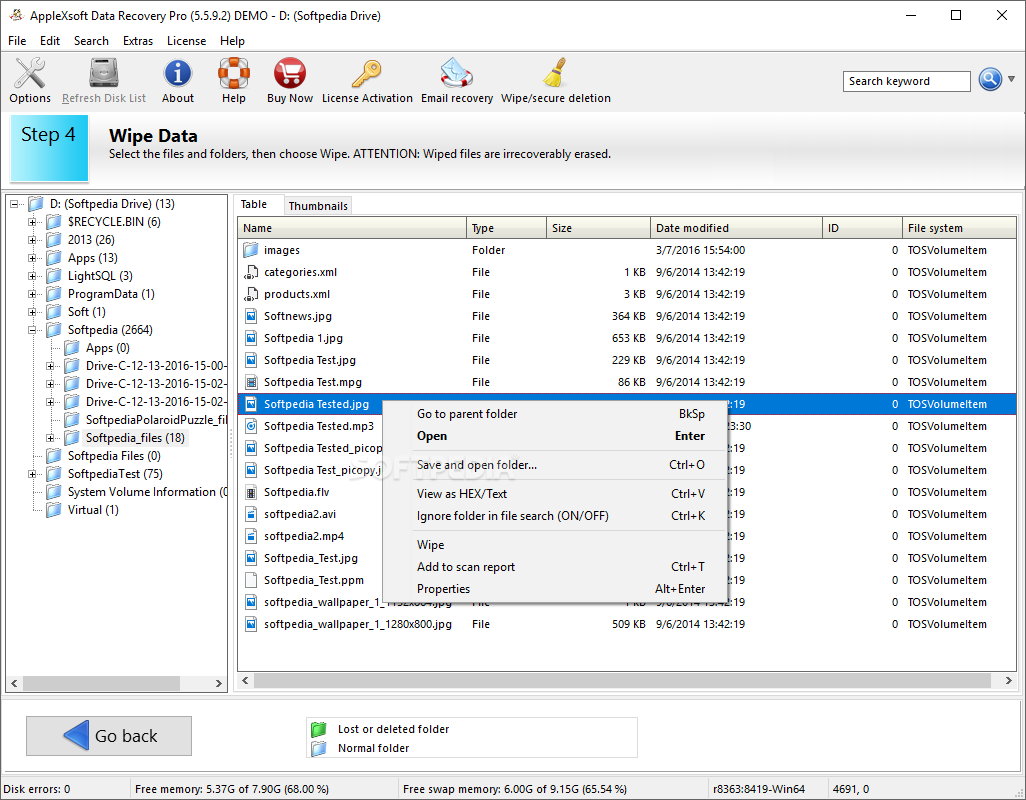The image size is (1026, 800).
Task: Open the Search menu
Action: pyautogui.click(x=91, y=41)
